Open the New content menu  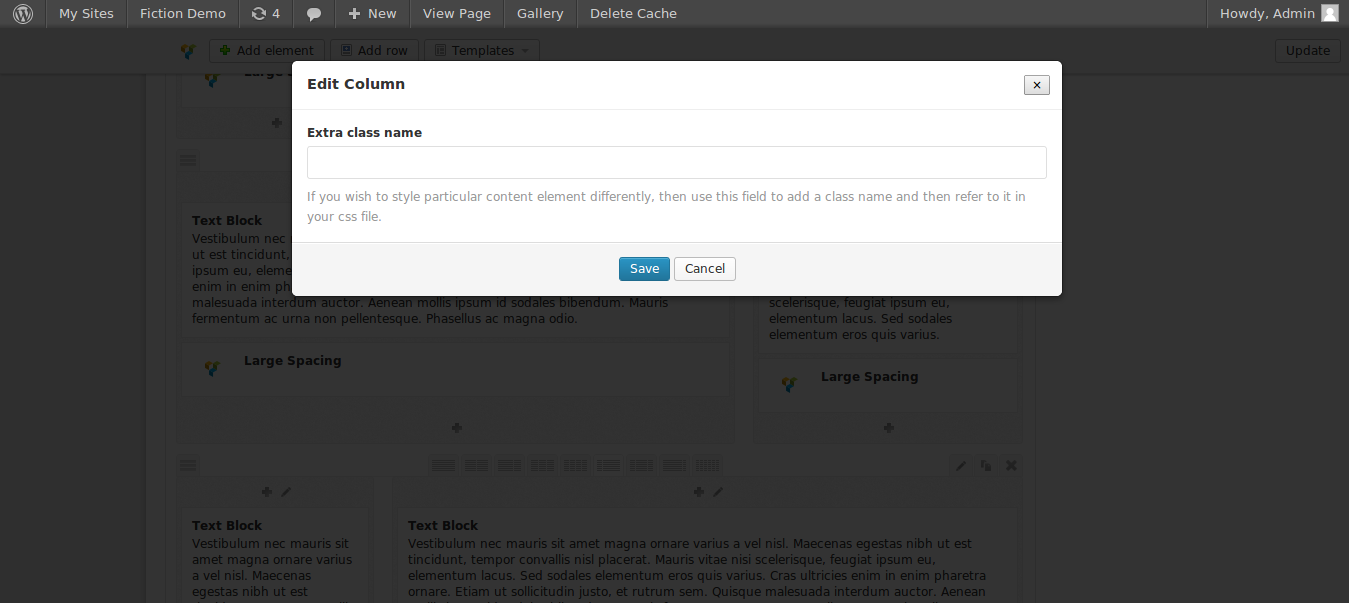tap(372, 13)
